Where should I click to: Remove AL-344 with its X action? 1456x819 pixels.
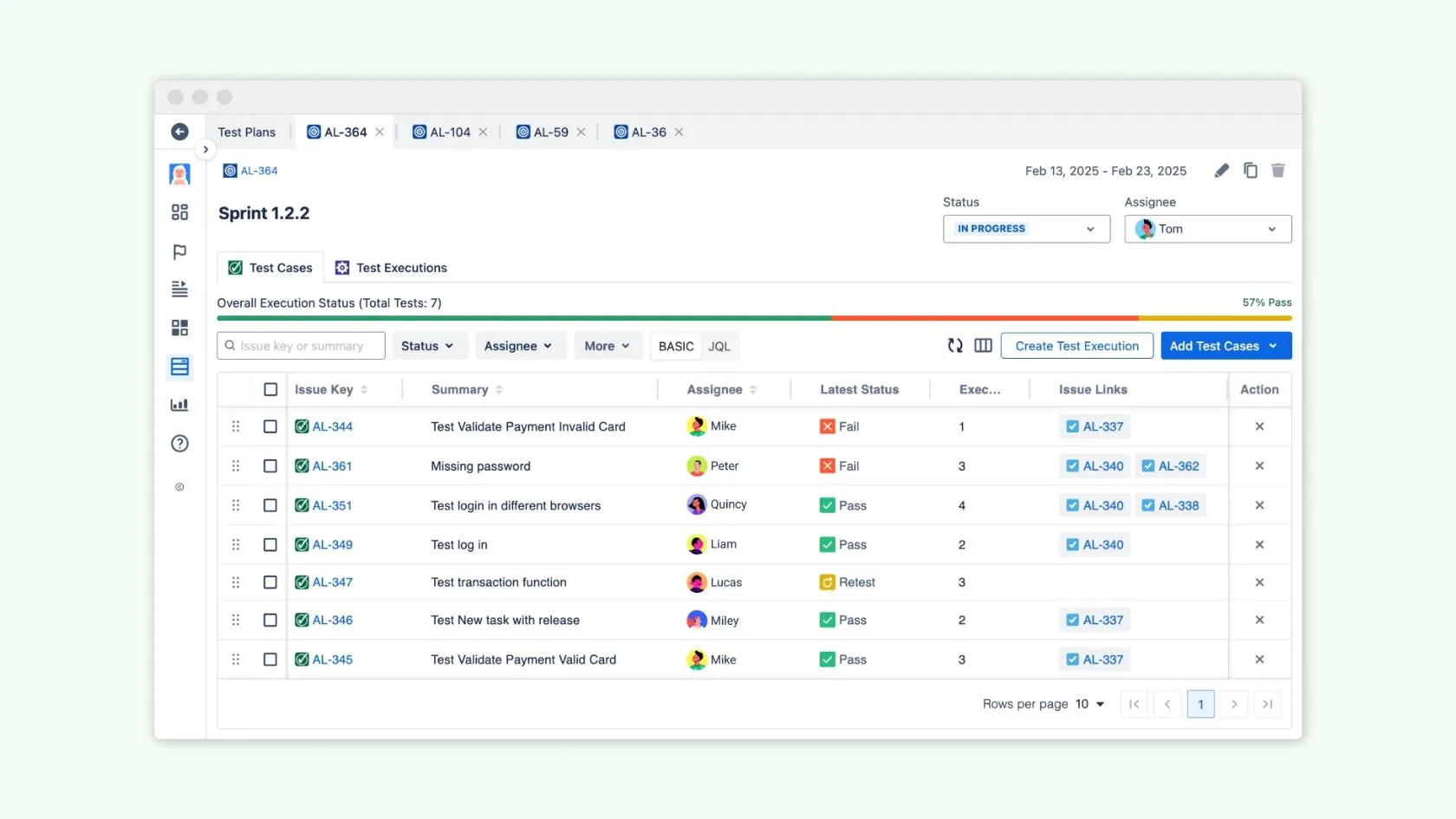pyautogui.click(x=1259, y=426)
